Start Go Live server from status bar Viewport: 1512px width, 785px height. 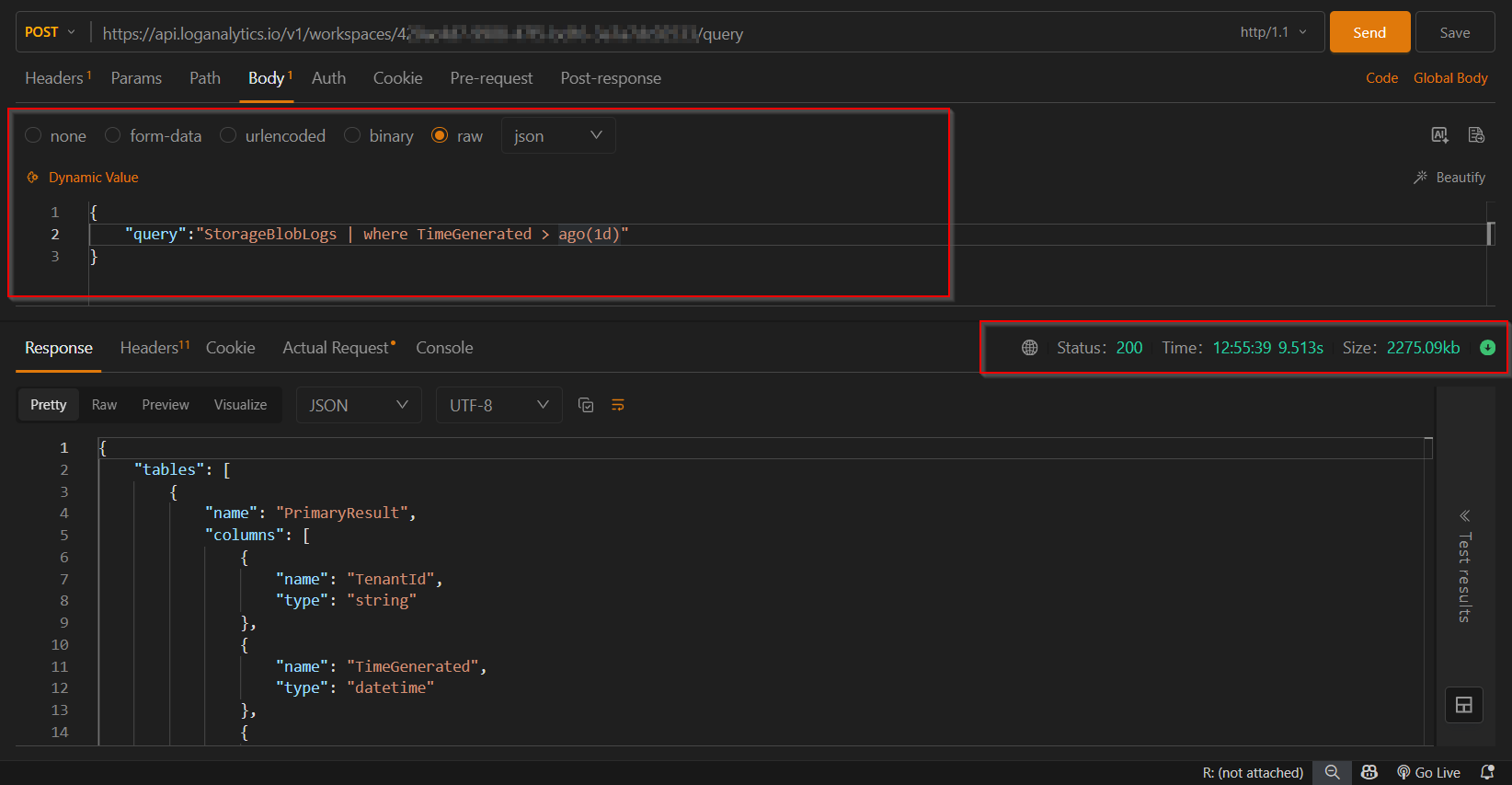pyautogui.click(x=1428, y=772)
